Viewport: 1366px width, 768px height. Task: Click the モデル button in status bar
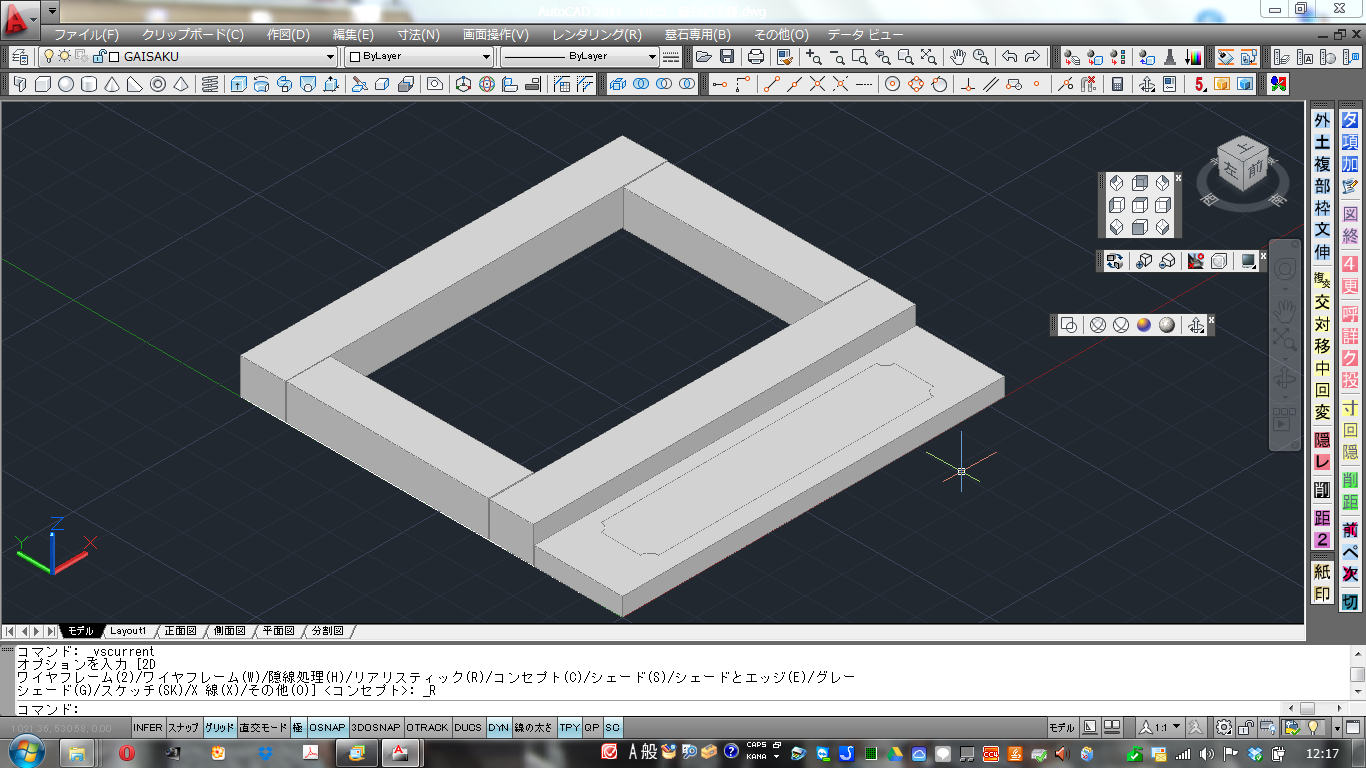pos(1062,728)
